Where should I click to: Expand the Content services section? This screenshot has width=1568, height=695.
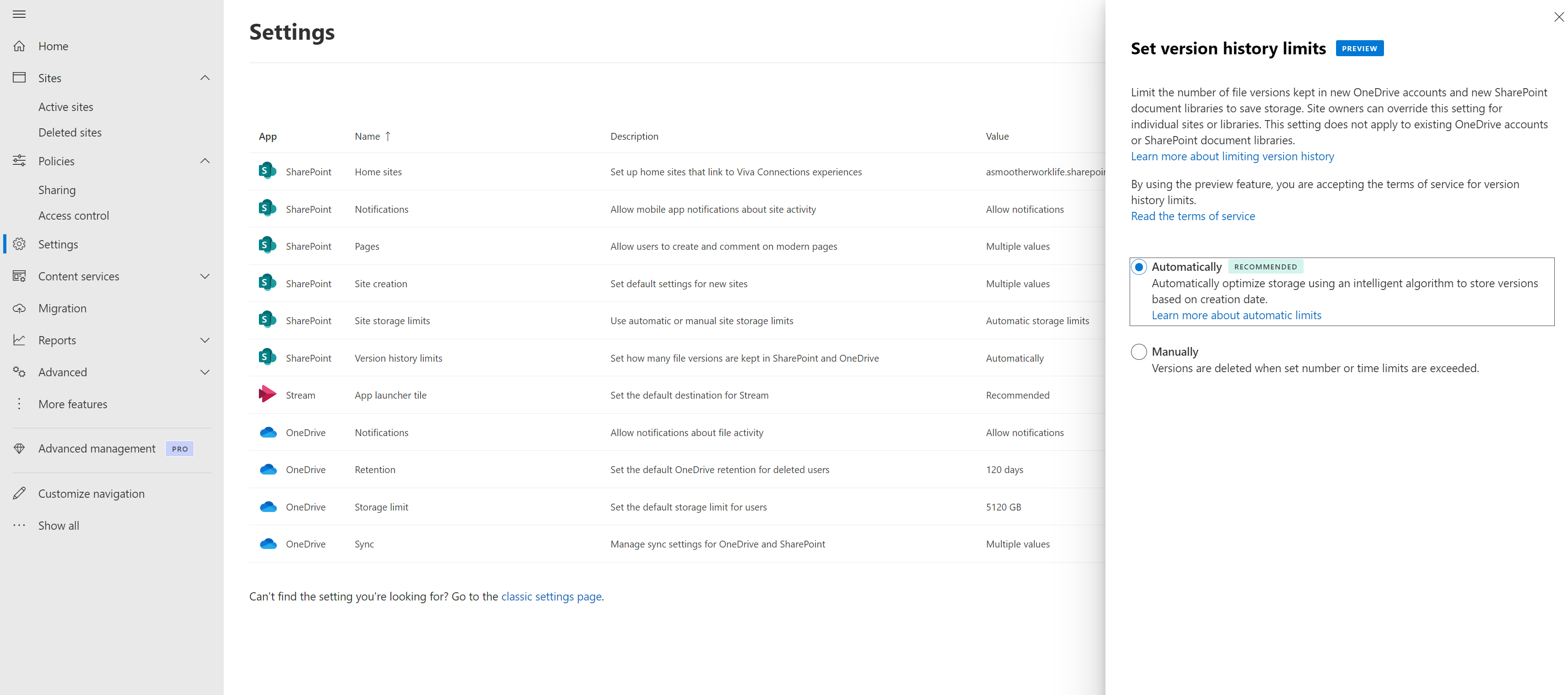[205, 276]
